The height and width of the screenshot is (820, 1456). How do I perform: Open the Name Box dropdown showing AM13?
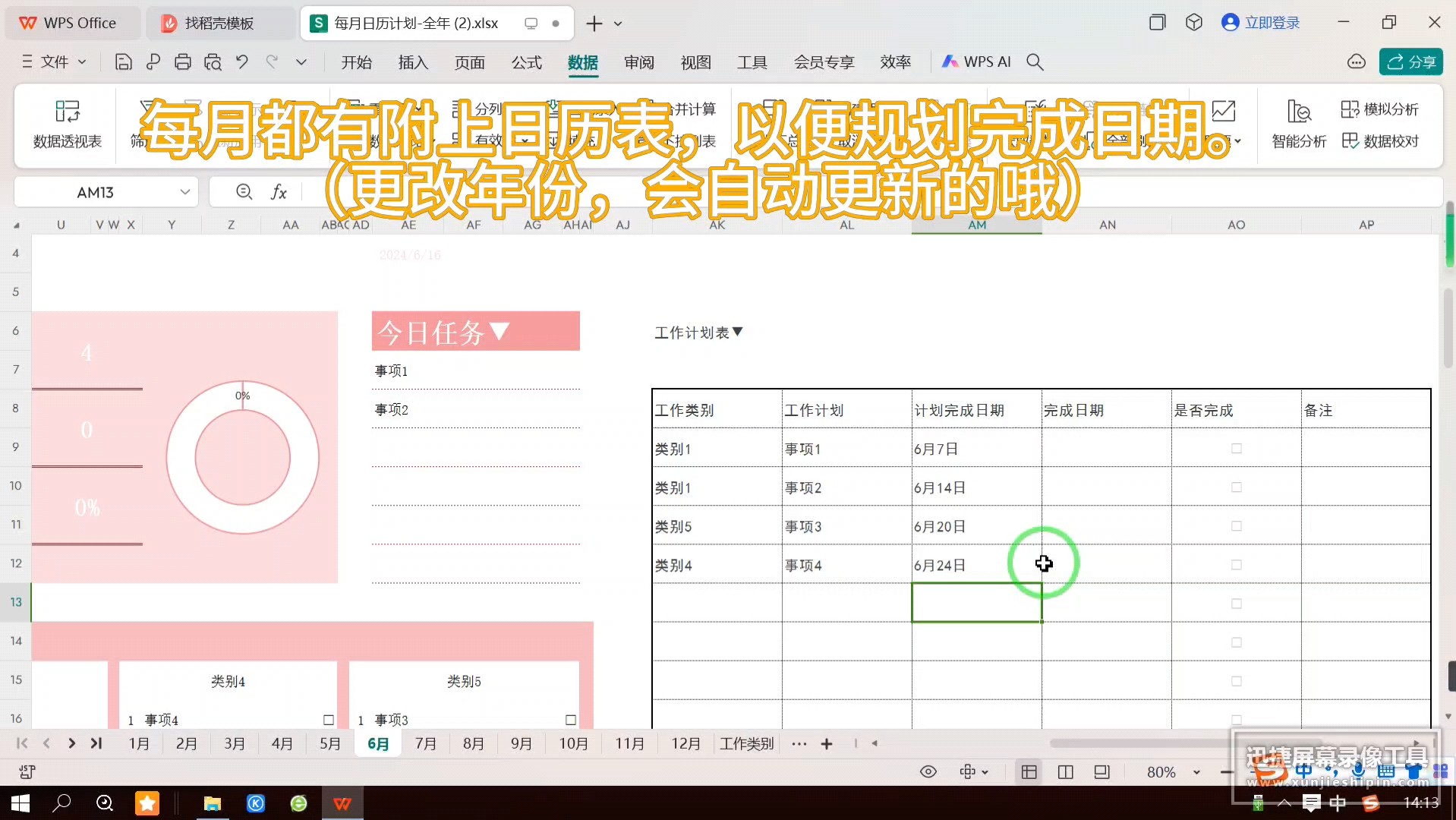185,192
